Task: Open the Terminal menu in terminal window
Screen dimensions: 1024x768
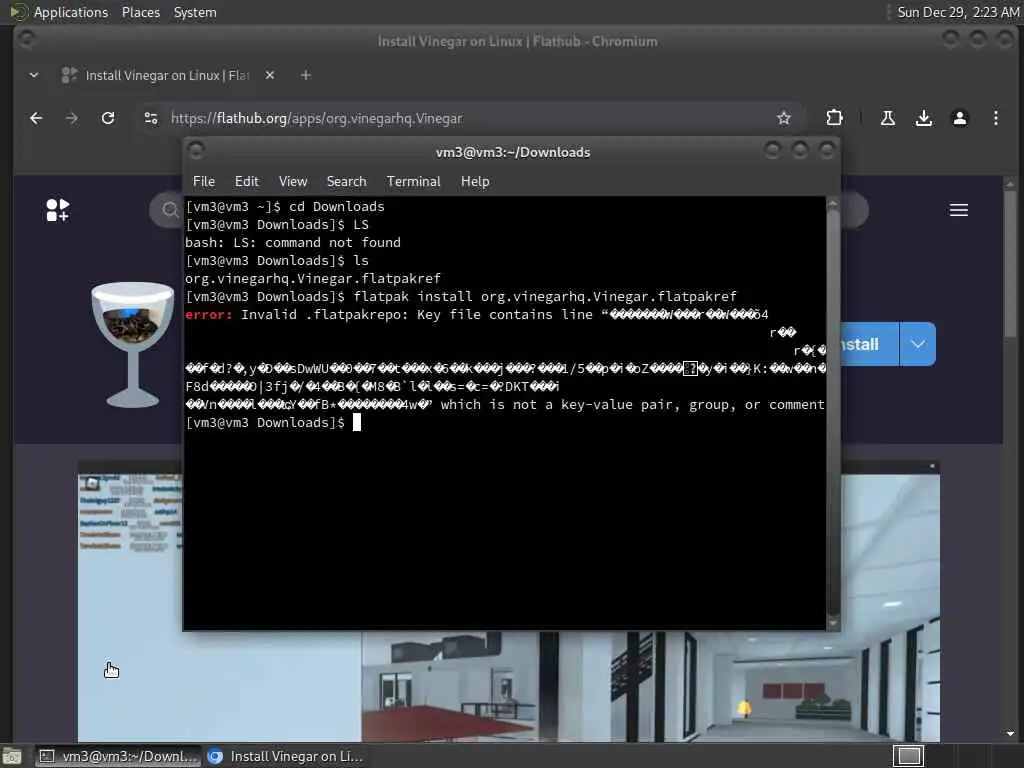Action: pos(413,182)
